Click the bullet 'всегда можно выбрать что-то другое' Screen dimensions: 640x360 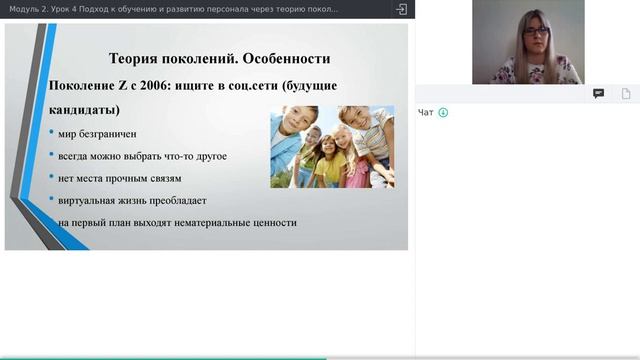[142, 156]
